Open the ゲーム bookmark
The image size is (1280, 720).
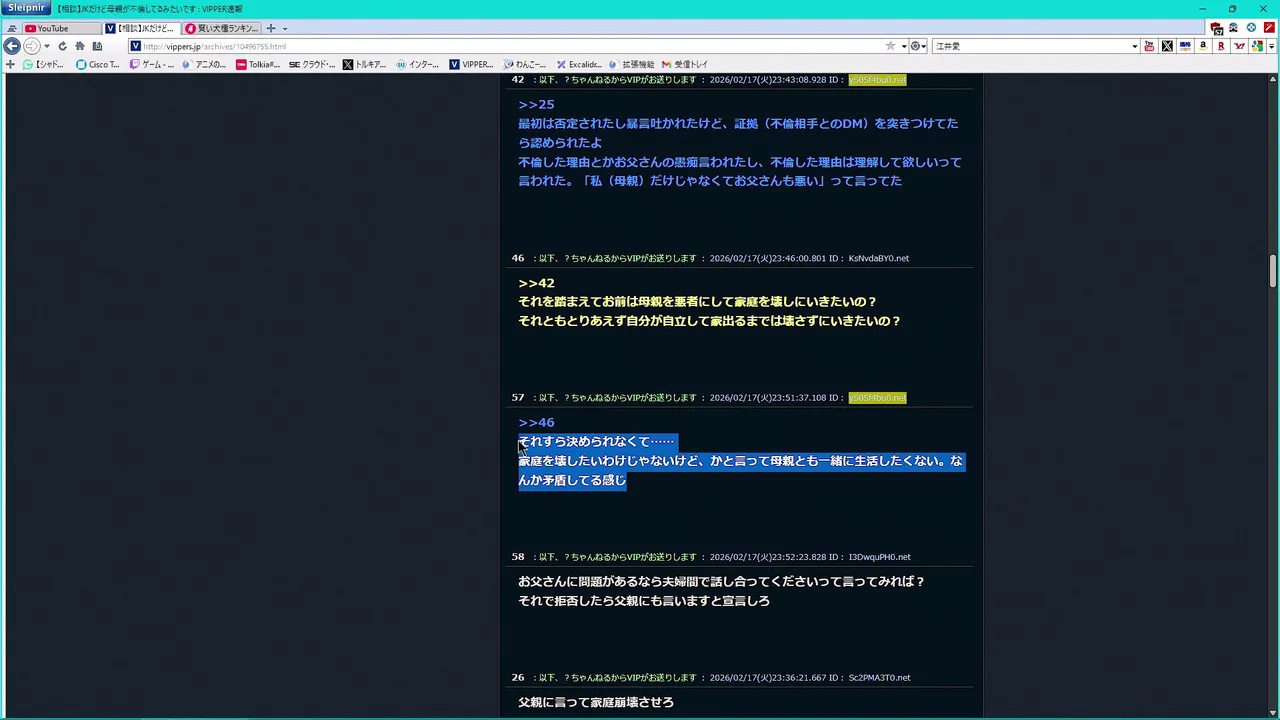(152, 64)
